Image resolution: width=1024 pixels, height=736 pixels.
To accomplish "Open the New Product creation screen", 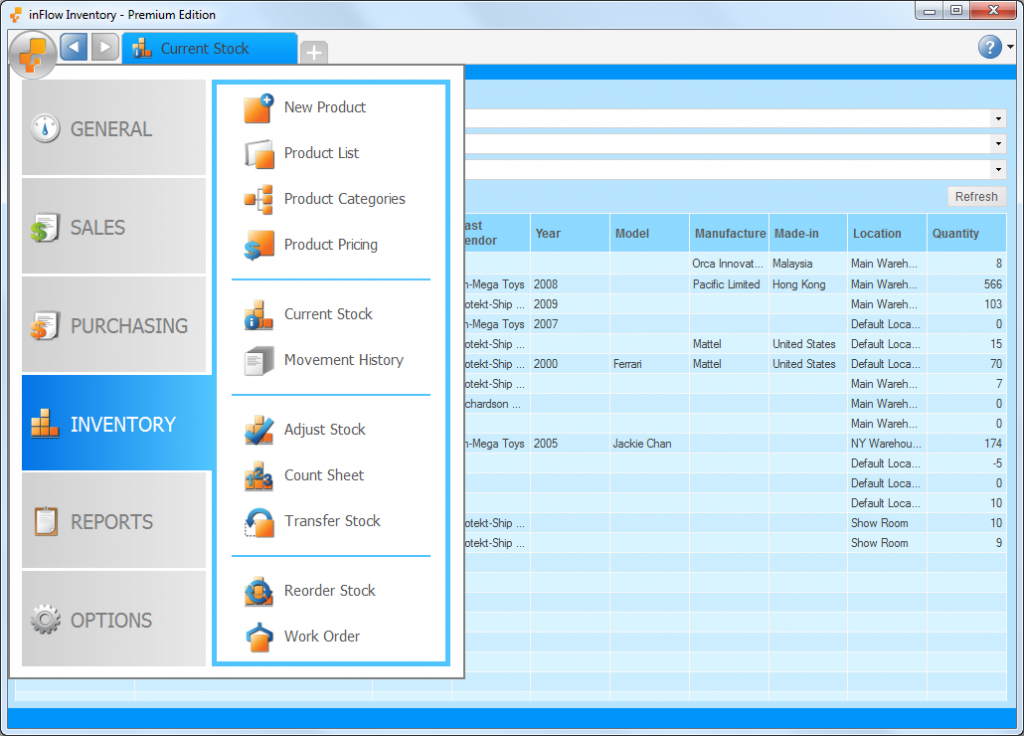I will [x=257, y=106].
